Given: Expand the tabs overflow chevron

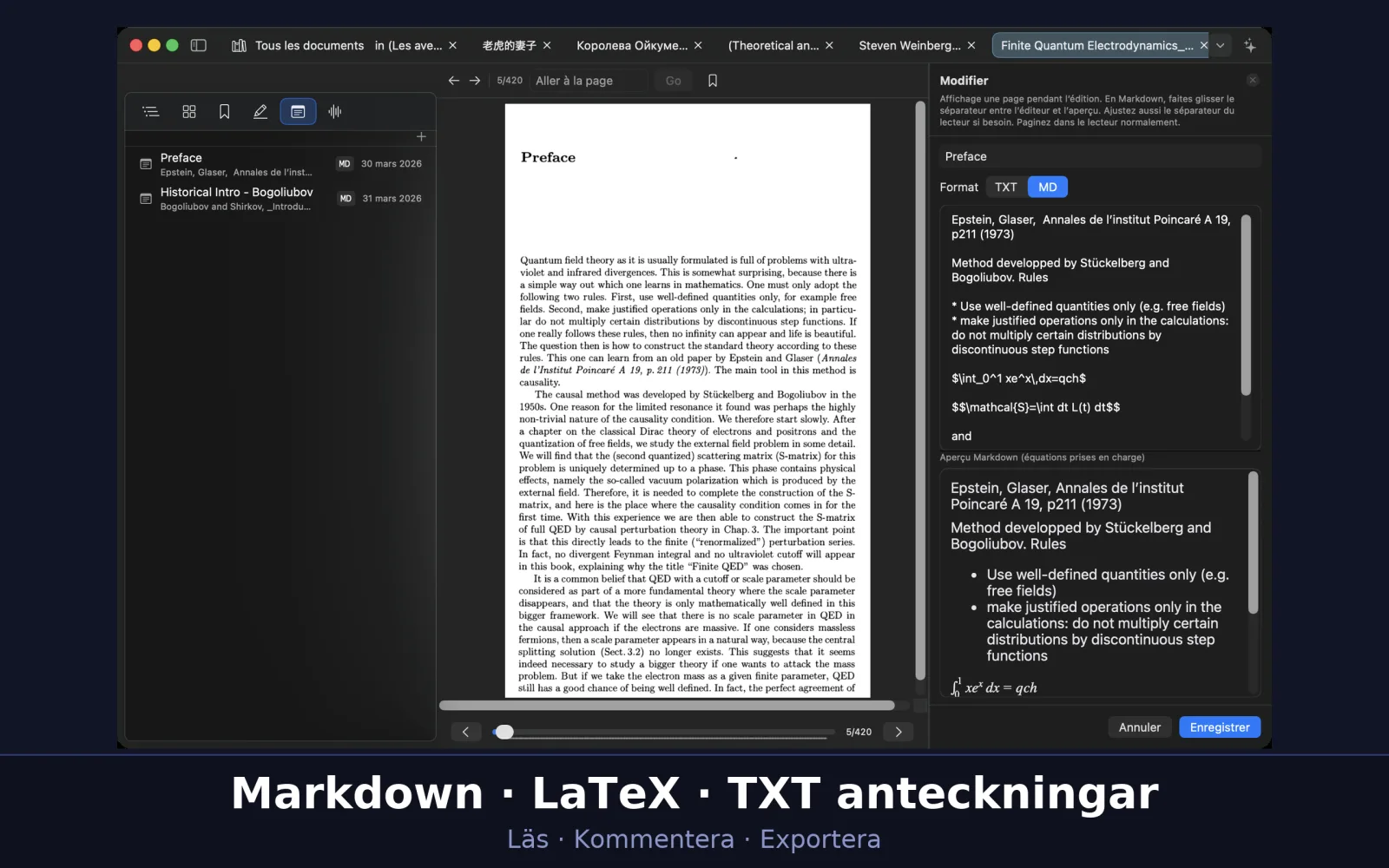Looking at the screenshot, I should (x=1221, y=45).
